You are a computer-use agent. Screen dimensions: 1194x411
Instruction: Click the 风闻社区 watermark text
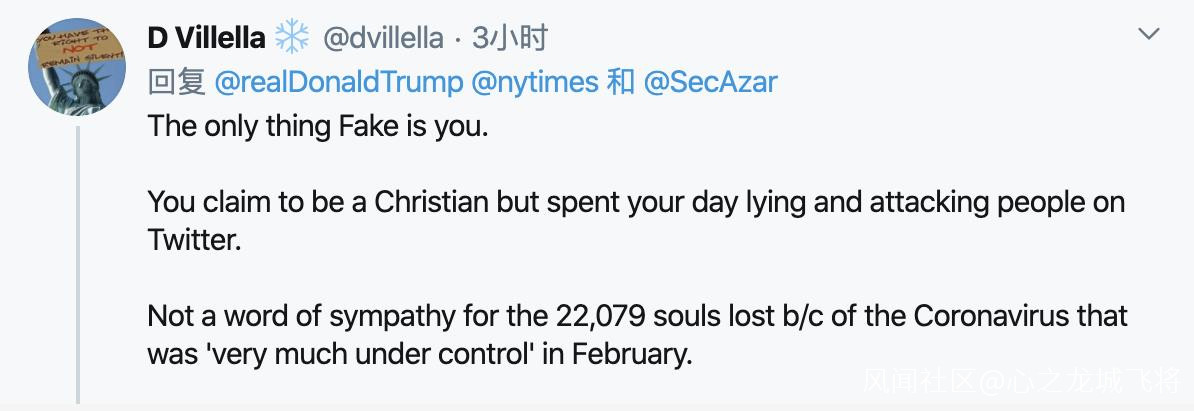coord(920,381)
